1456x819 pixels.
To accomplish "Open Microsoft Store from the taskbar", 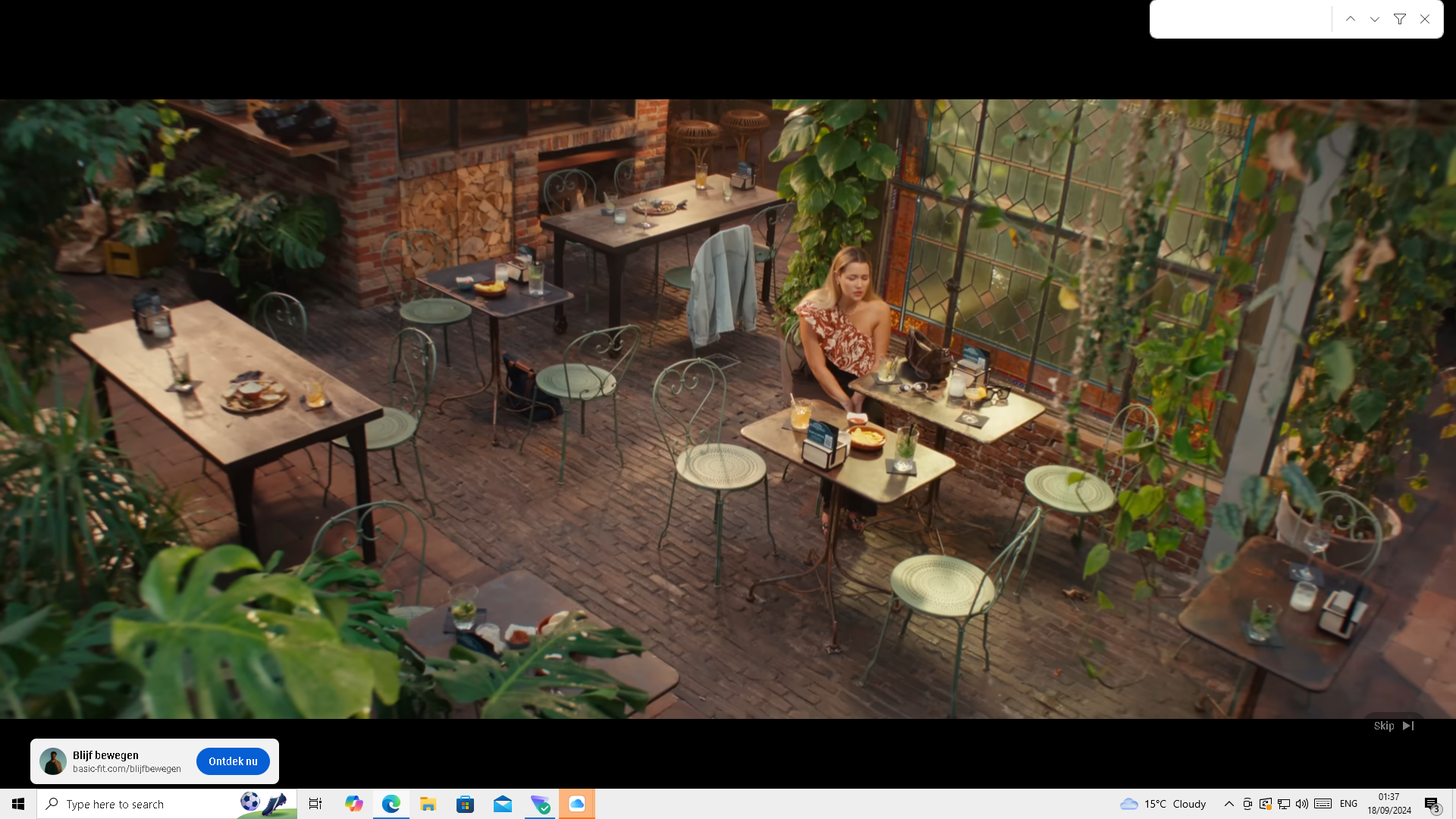I will point(465,804).
